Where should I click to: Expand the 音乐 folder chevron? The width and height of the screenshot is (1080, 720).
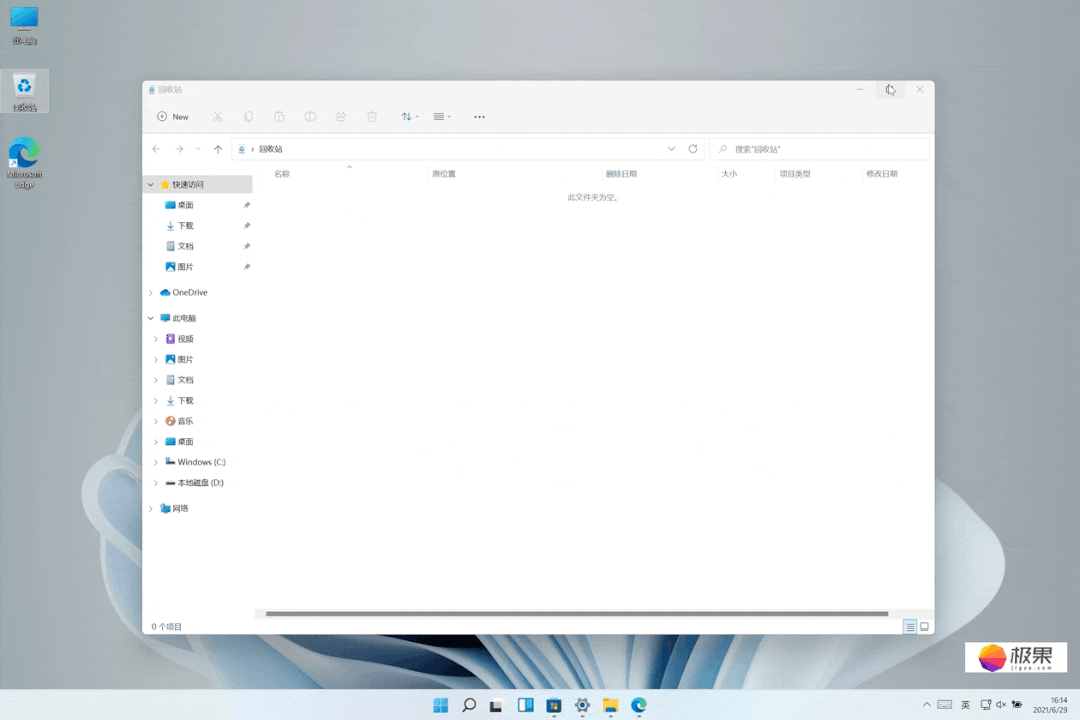156,421
